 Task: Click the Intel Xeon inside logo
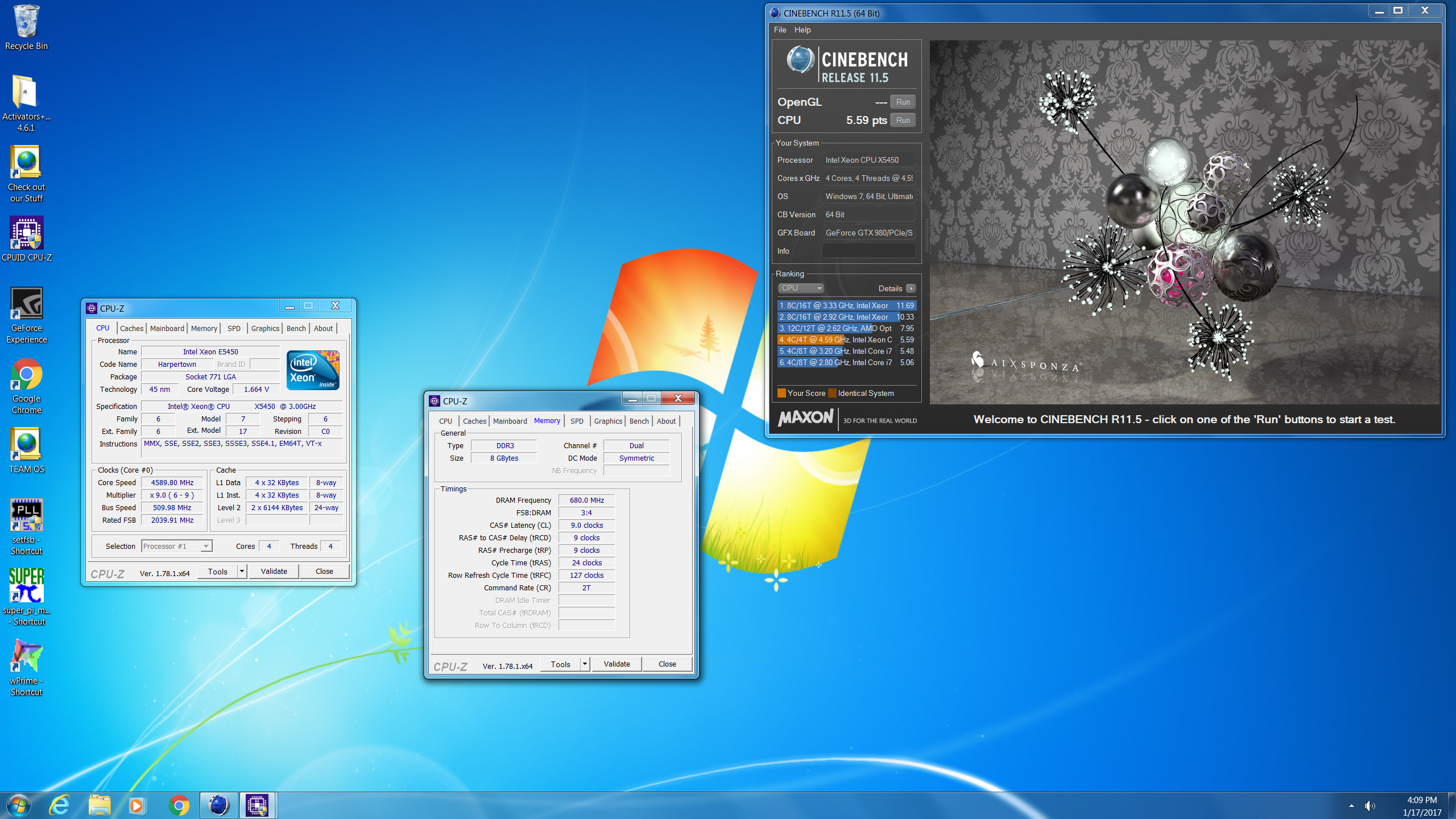click(x=313, y=370)
